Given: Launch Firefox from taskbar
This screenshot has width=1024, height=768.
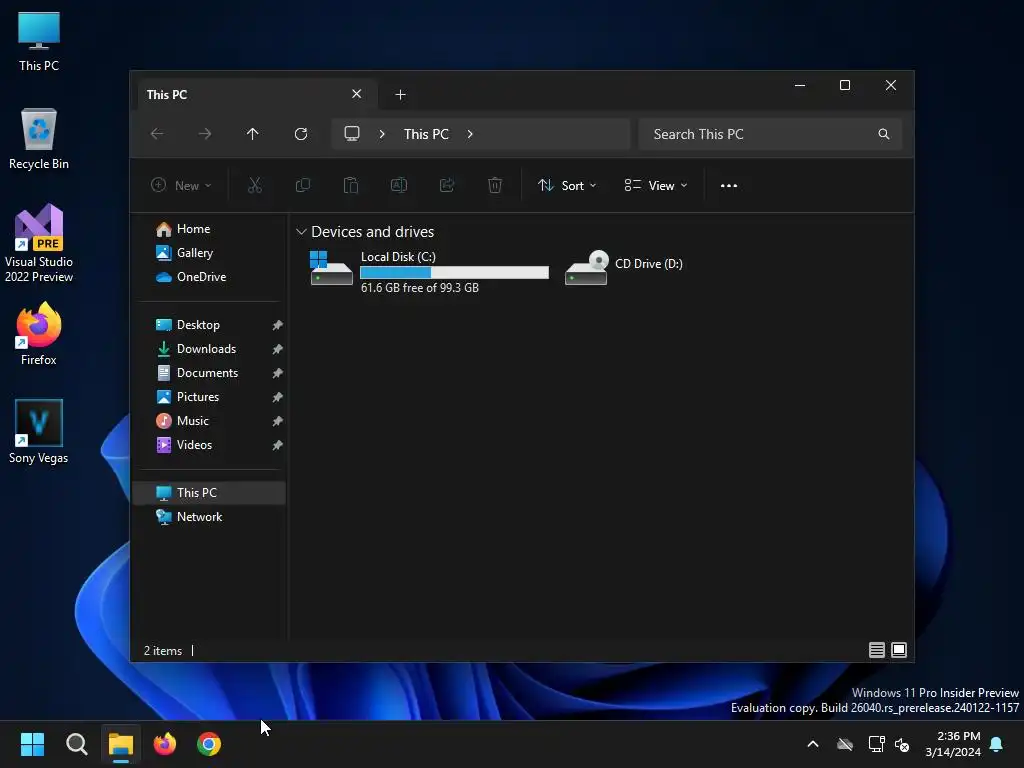Looking at the screenshot, I should [165, 744].
